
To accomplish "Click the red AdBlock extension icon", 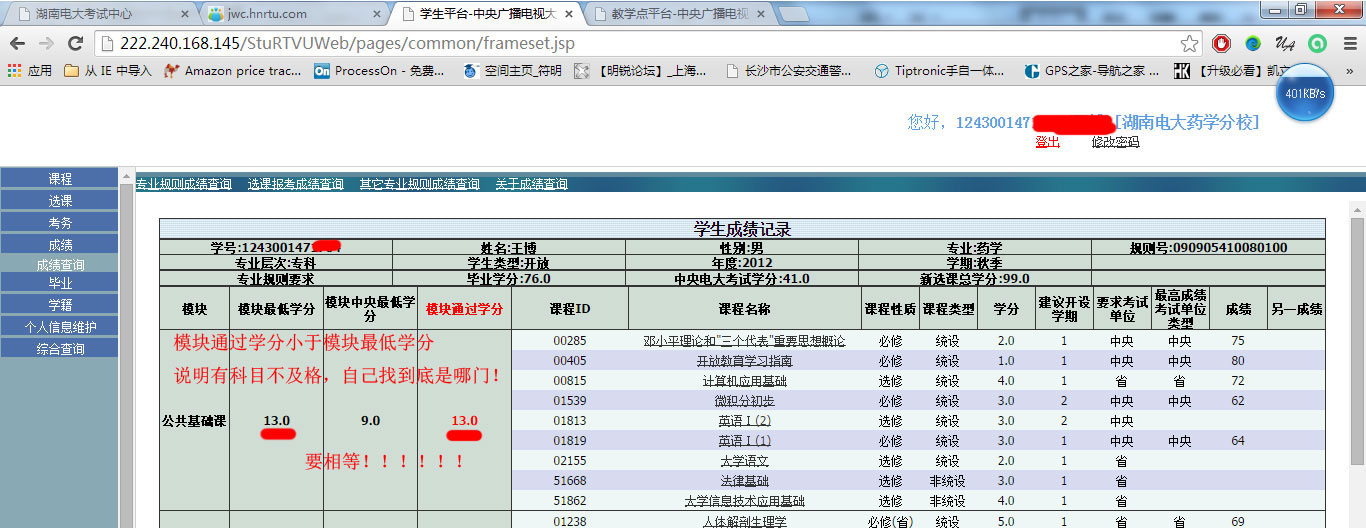I will coord(1221,44).
